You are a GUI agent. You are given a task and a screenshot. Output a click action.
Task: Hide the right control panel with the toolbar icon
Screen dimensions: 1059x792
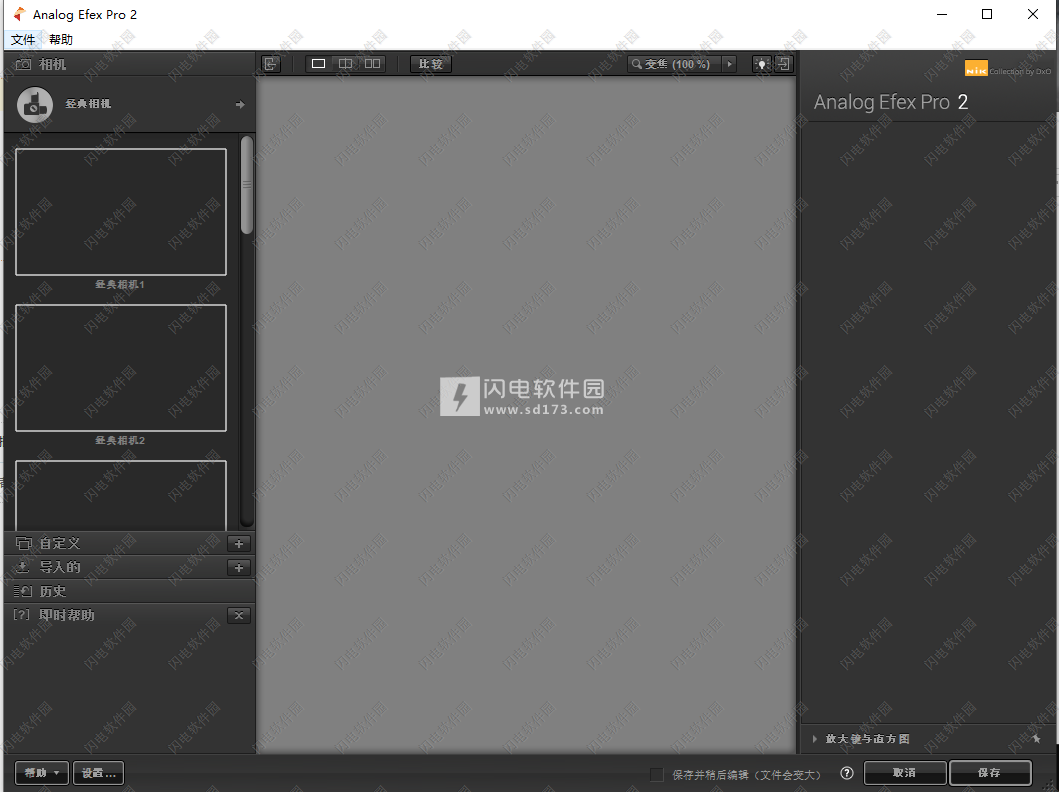click(783, 64)
